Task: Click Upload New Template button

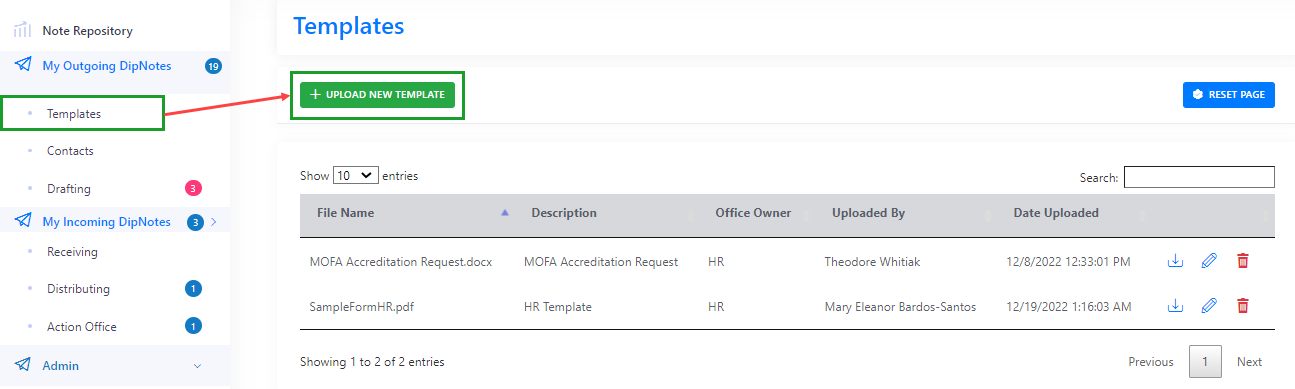Action: pos(378,94)
